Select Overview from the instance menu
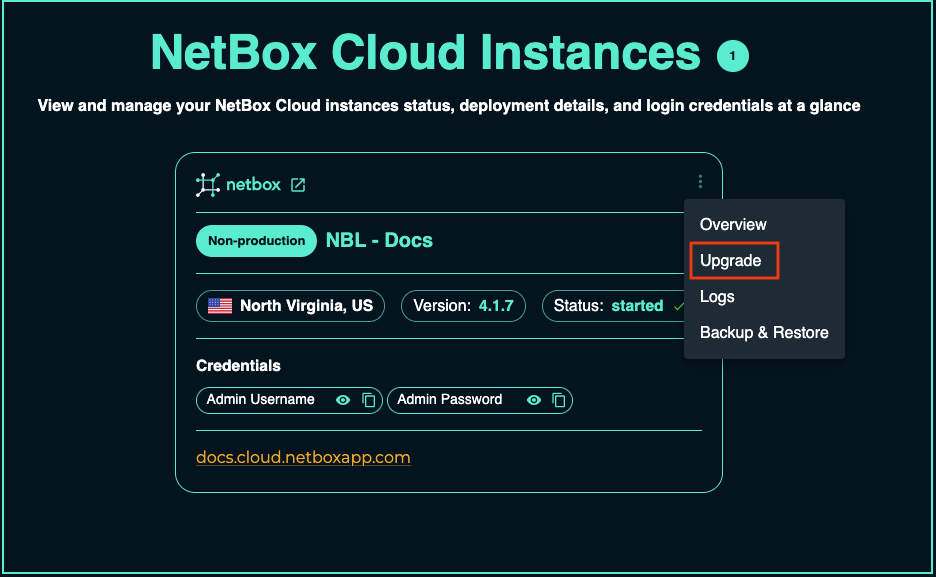 point(733,225)
